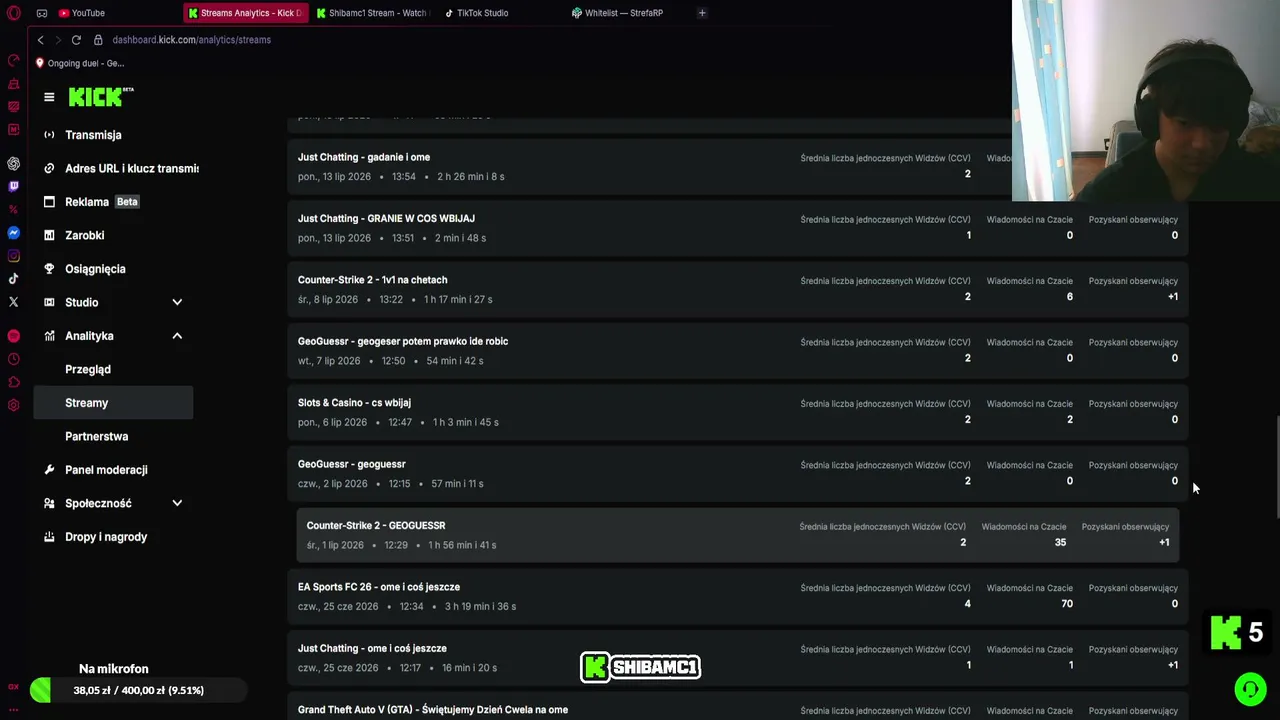Click the '3 h 19 min i 36 s' duration

click(x=481, y=606)
